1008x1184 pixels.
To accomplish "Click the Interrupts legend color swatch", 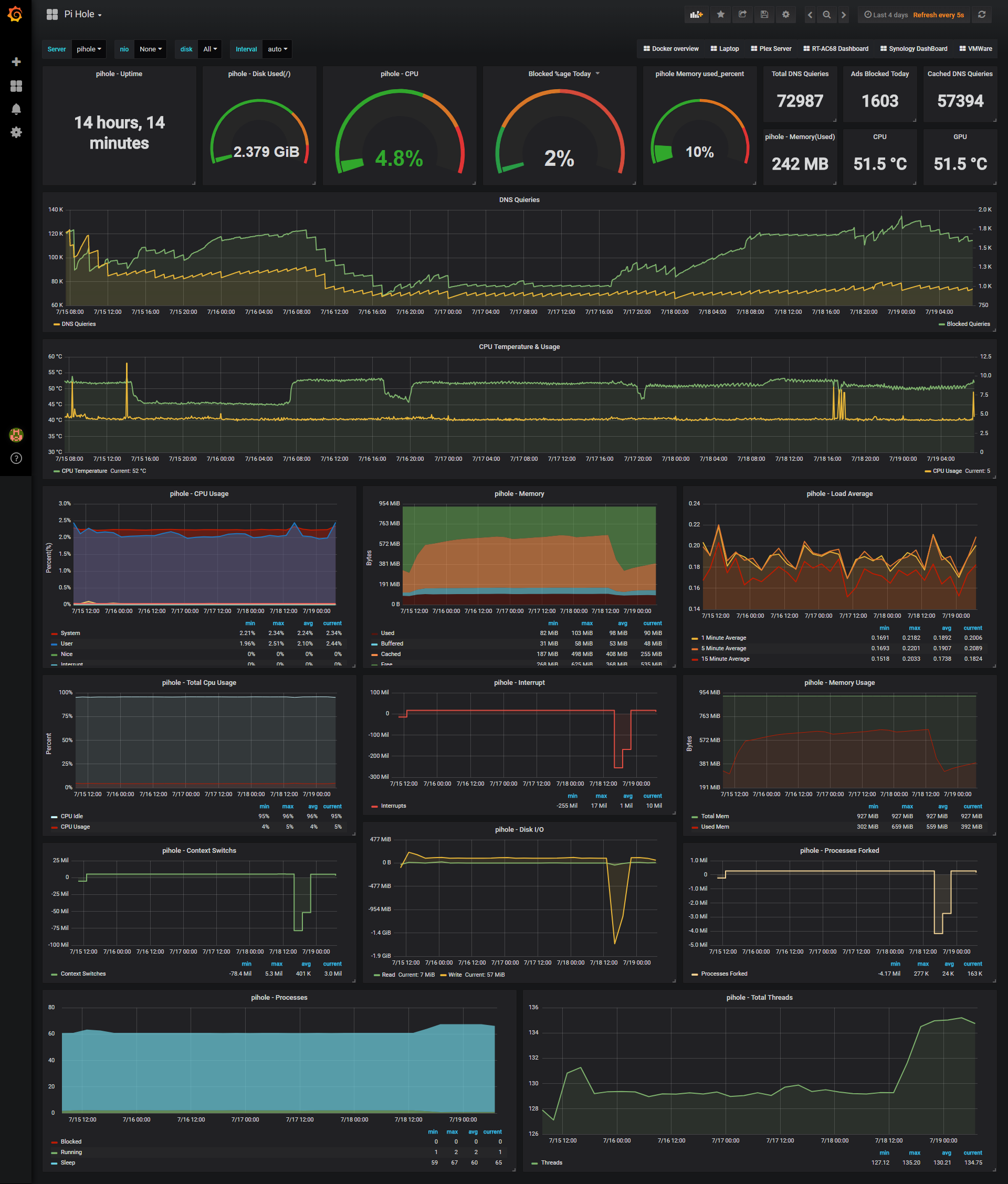I will 375,807.
